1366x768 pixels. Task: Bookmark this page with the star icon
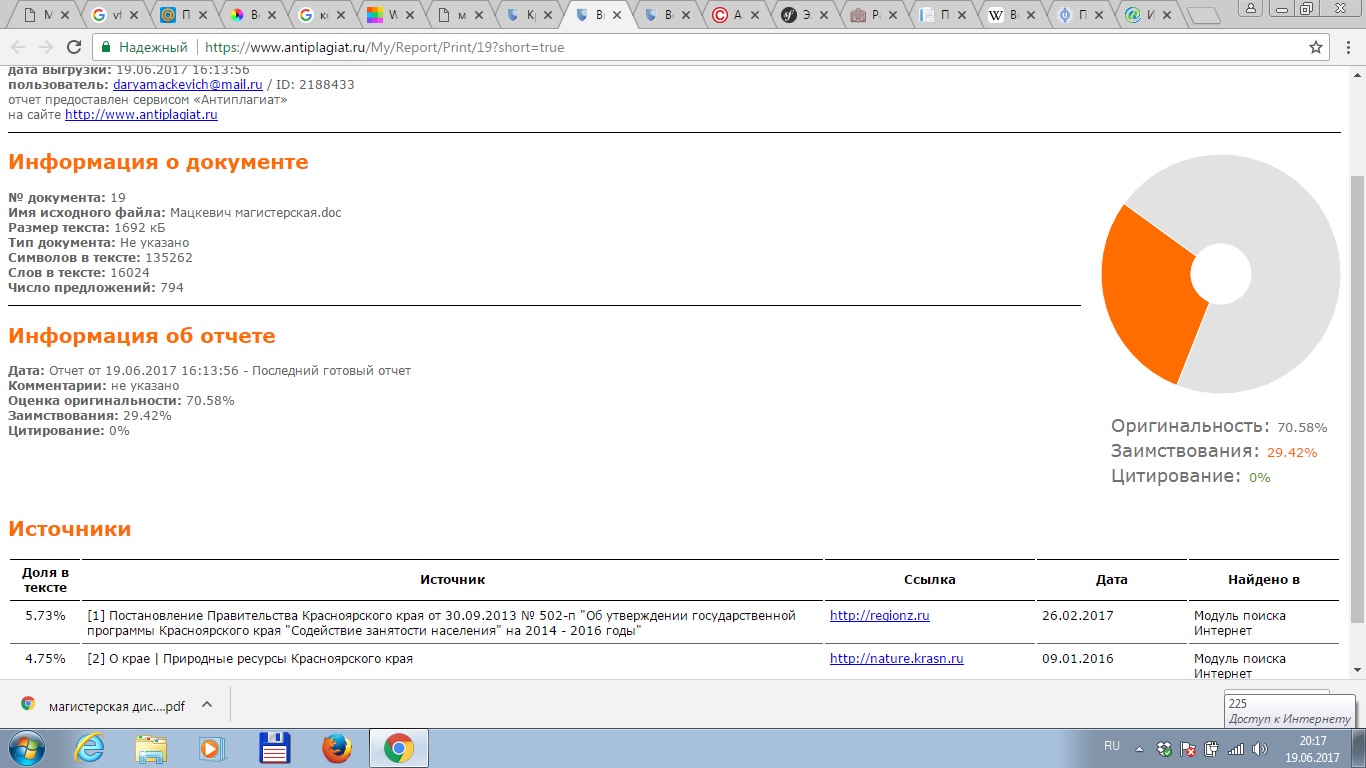click(1316, 47)
